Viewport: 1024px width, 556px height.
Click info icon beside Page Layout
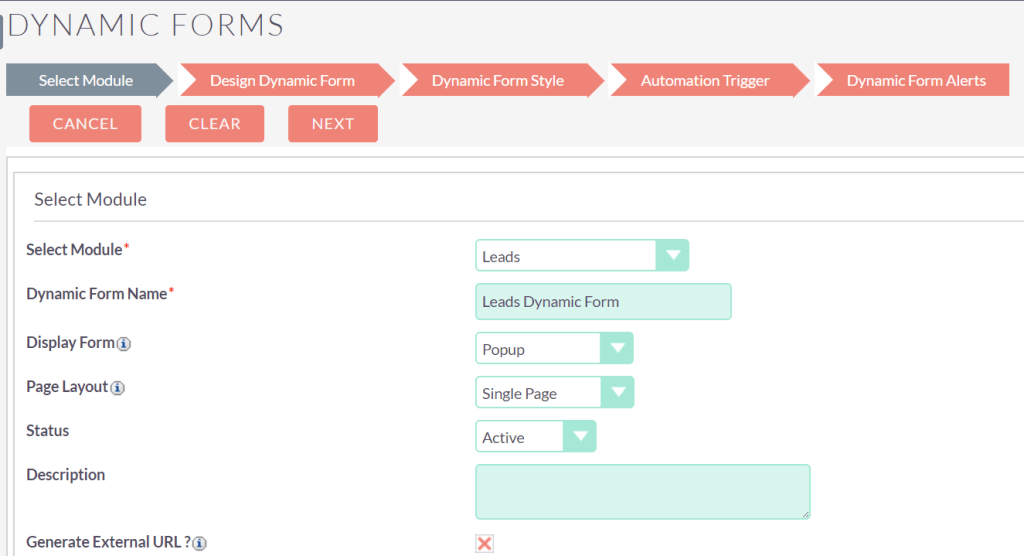click(117, 388)
